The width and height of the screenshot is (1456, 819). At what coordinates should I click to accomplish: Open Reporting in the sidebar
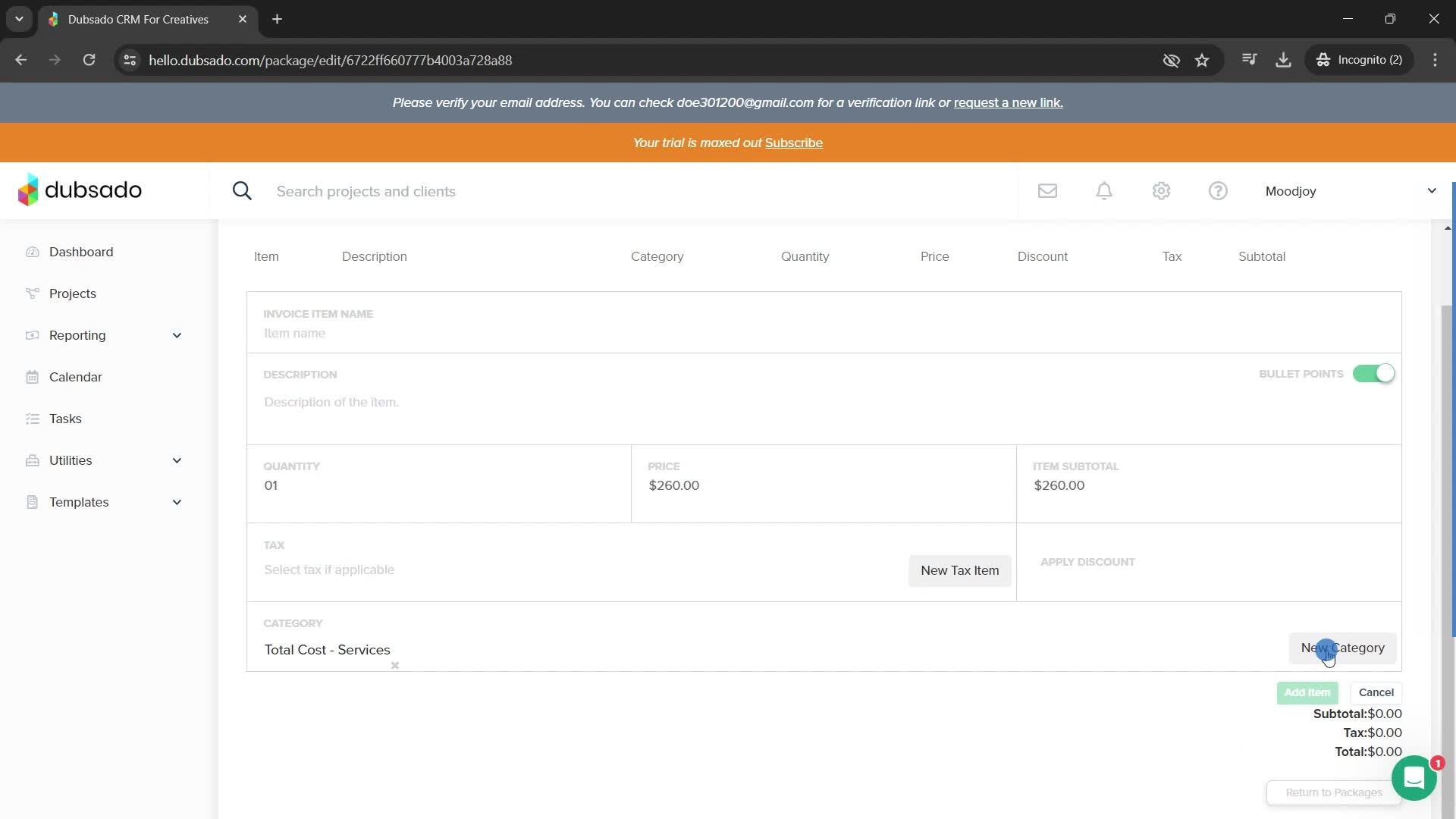coord(77,335)
